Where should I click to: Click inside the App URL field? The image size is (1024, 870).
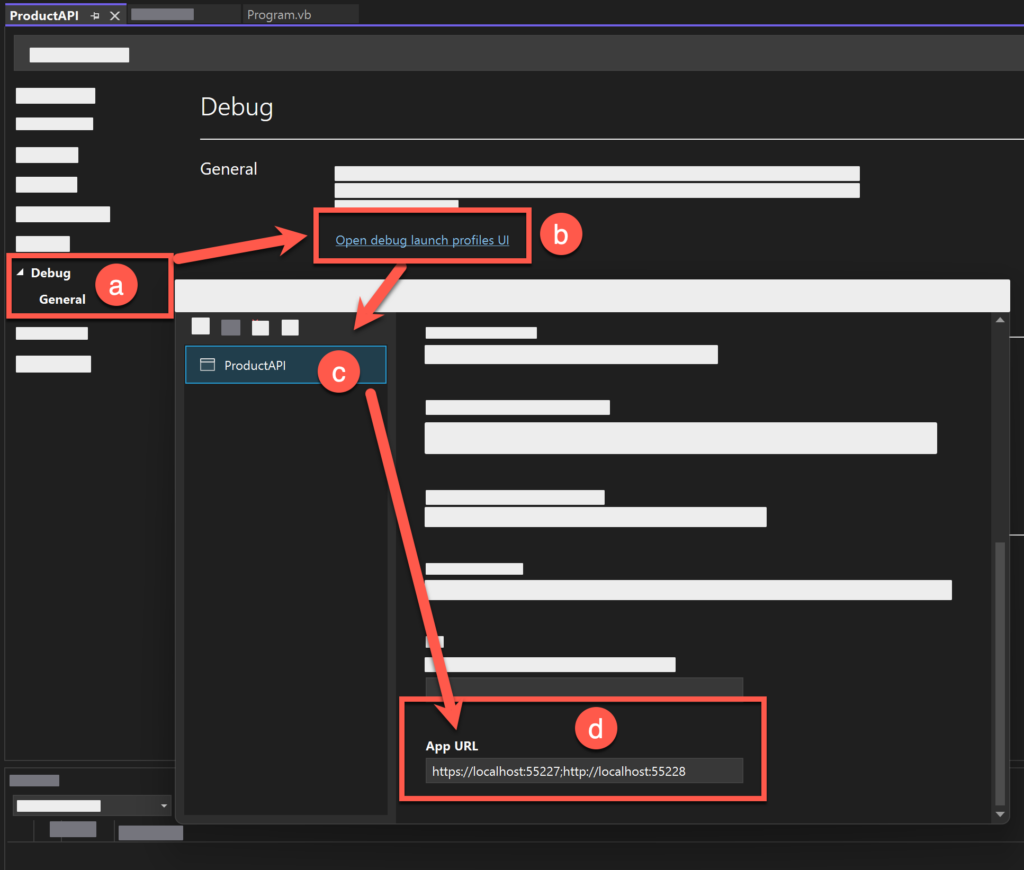point(585,770)
